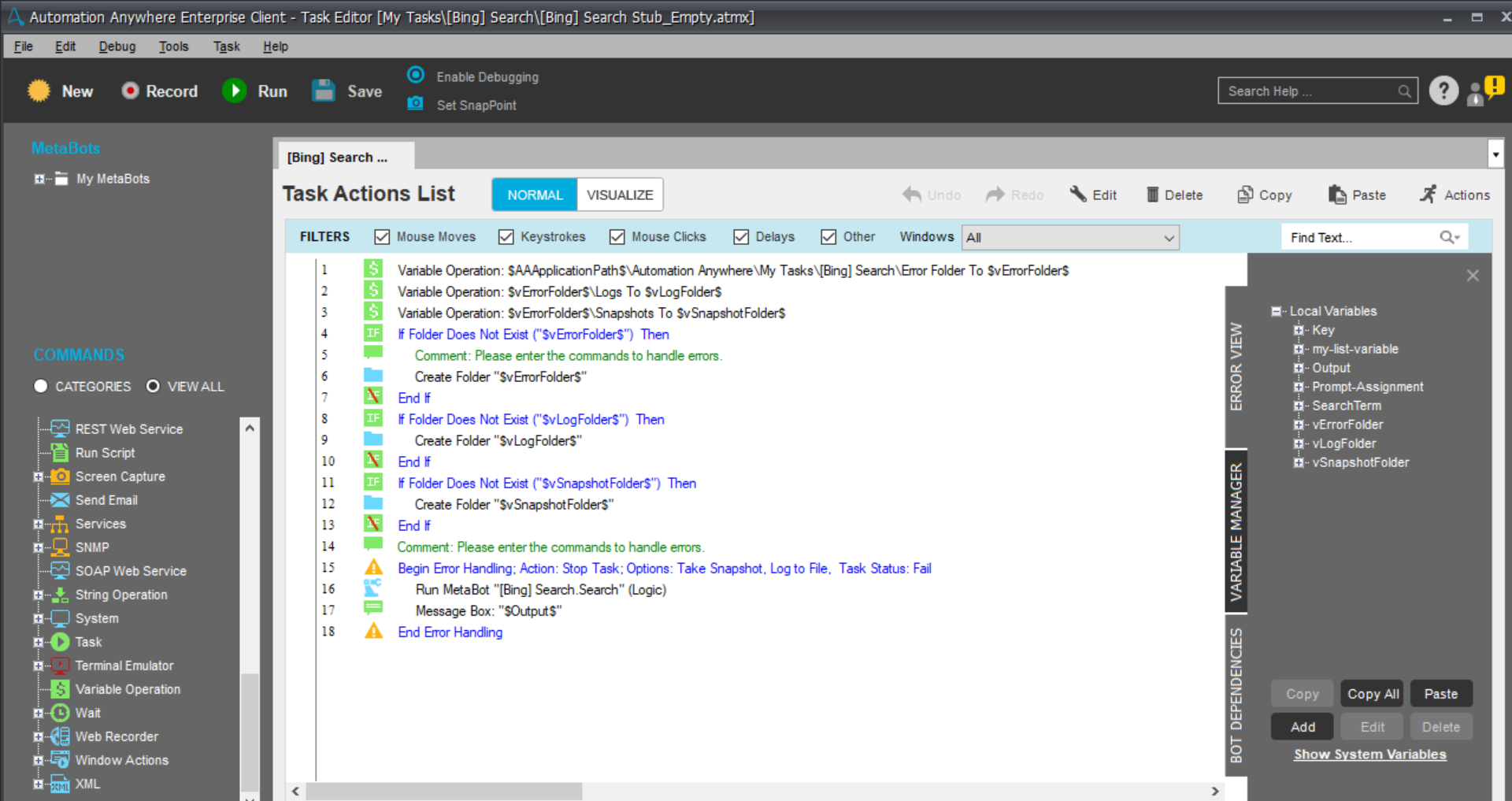1512x801 pixels.
Task: Select the Variable Operation dollar icon in commands
Action: point(60,688)
